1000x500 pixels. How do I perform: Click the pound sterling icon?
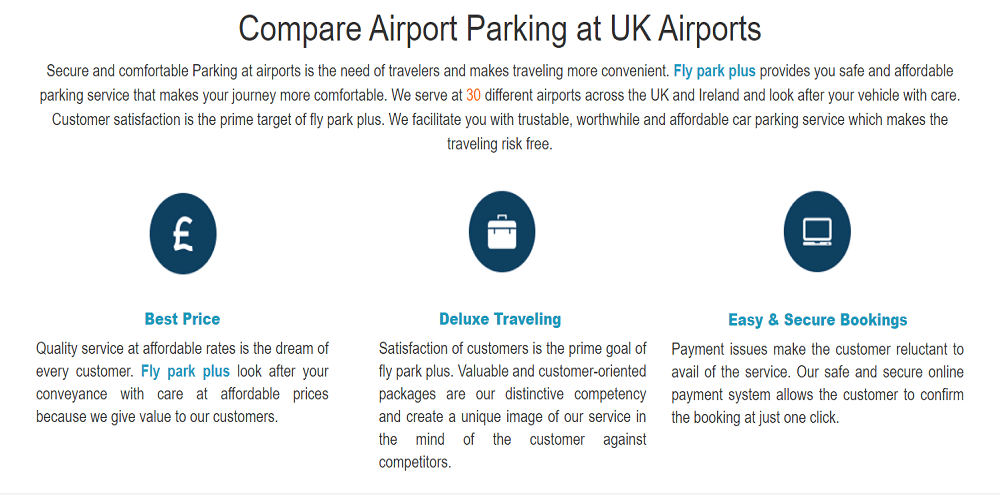tap(183, 234)
